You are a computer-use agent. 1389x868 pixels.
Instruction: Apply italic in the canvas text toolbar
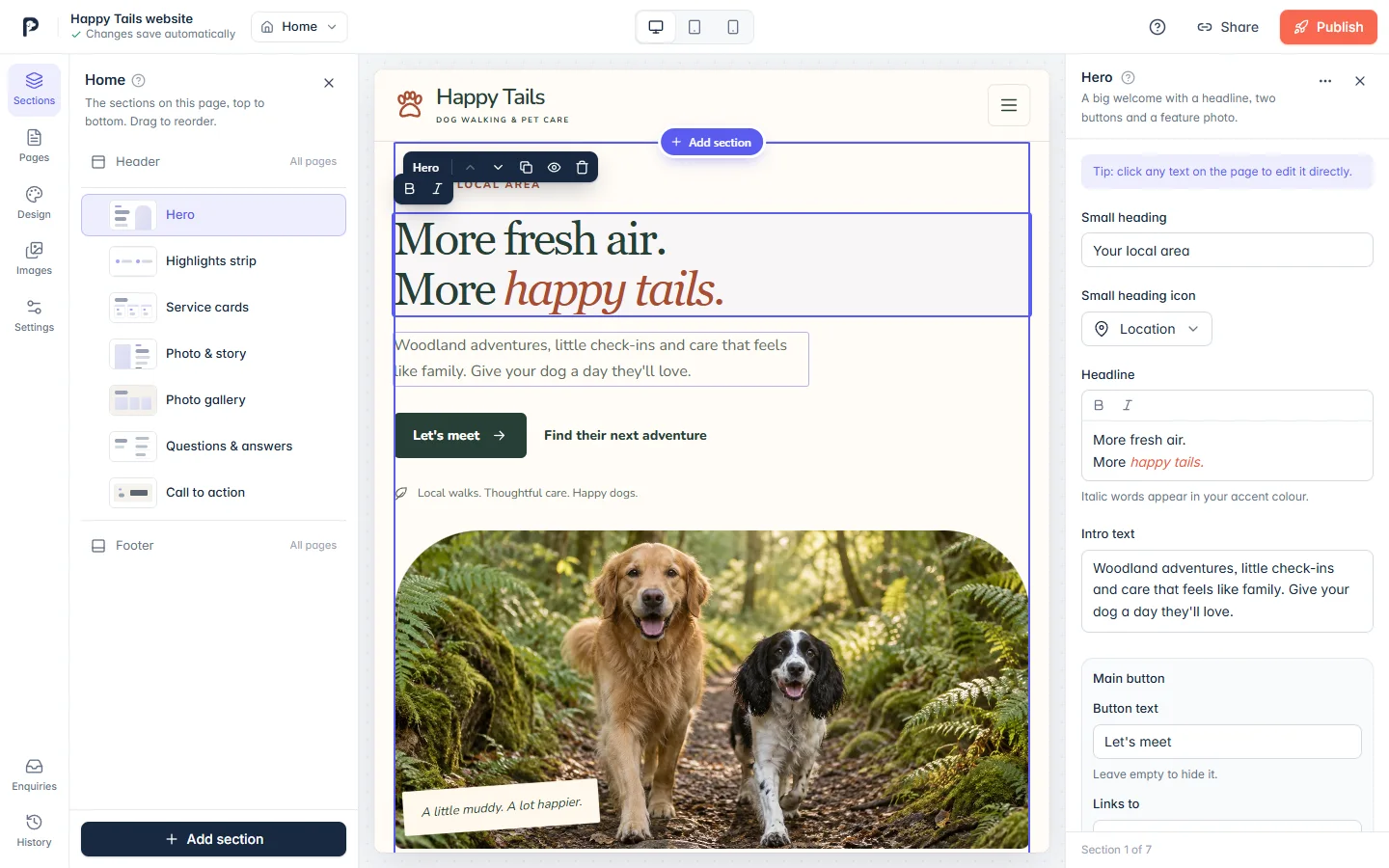[437, 189]
